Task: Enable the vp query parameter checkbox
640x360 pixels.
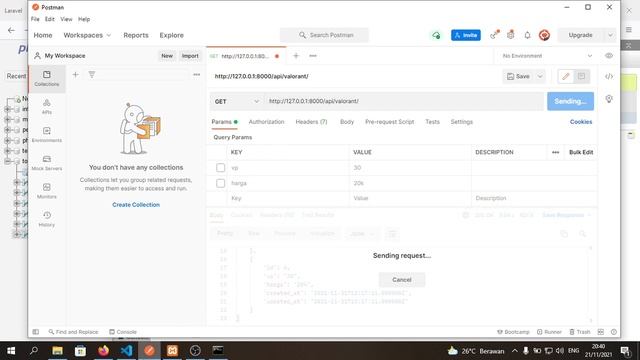Action: tap(220, 168)
